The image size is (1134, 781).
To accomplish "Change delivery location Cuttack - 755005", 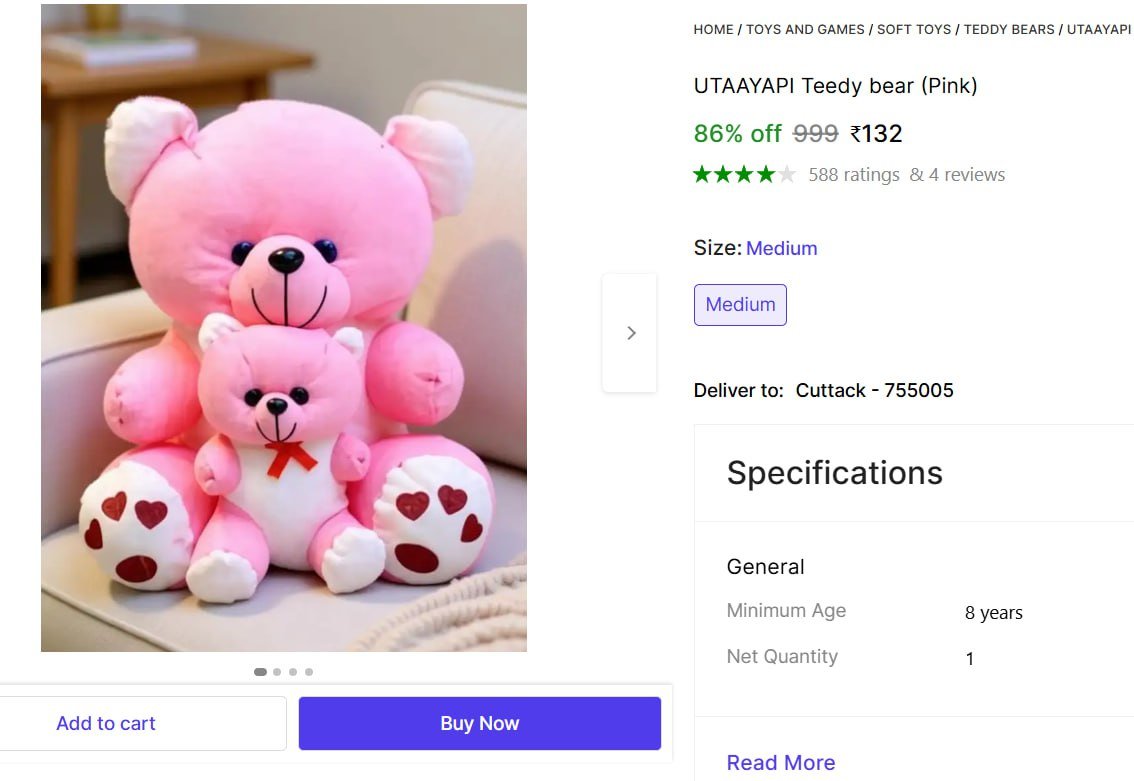I will (874, 390).
